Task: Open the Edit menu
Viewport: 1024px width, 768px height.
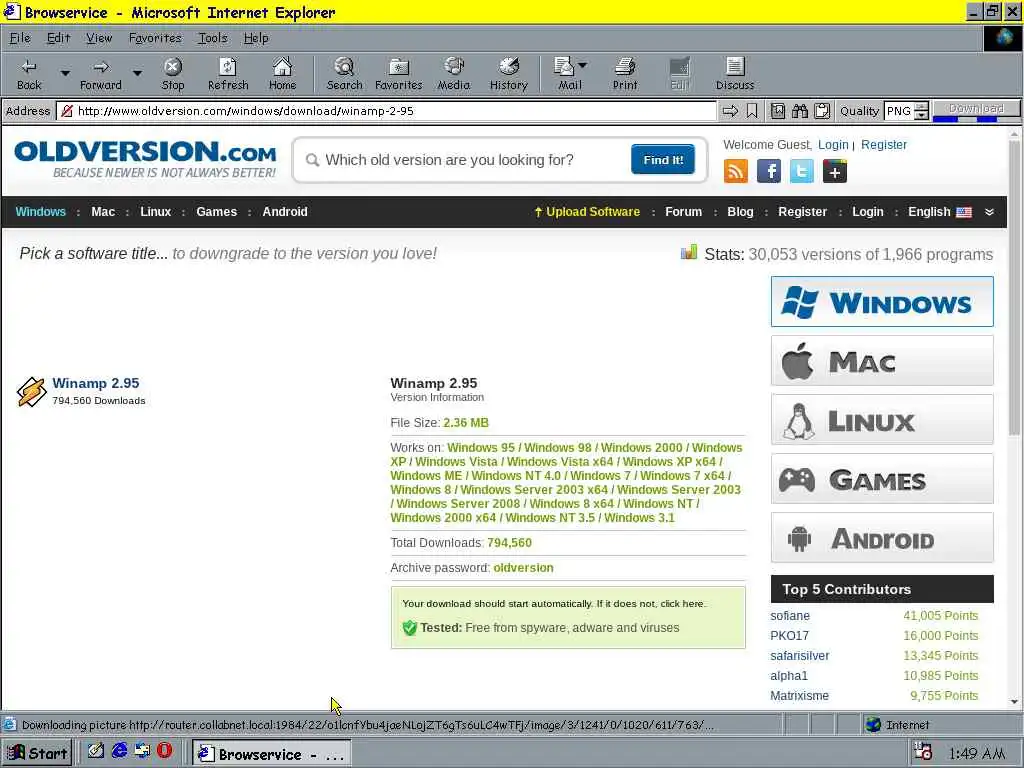Action: pyautogui.click(x=58, y=38)
